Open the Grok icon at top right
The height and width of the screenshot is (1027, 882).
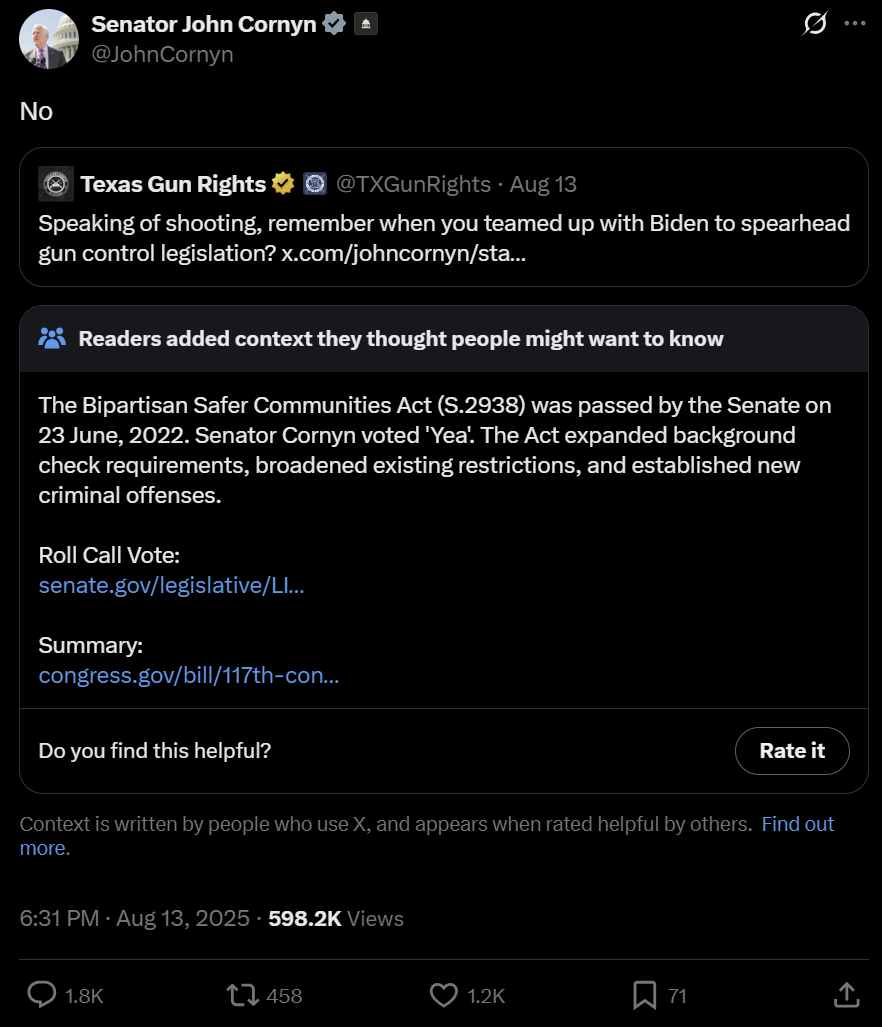coord(815,24)
